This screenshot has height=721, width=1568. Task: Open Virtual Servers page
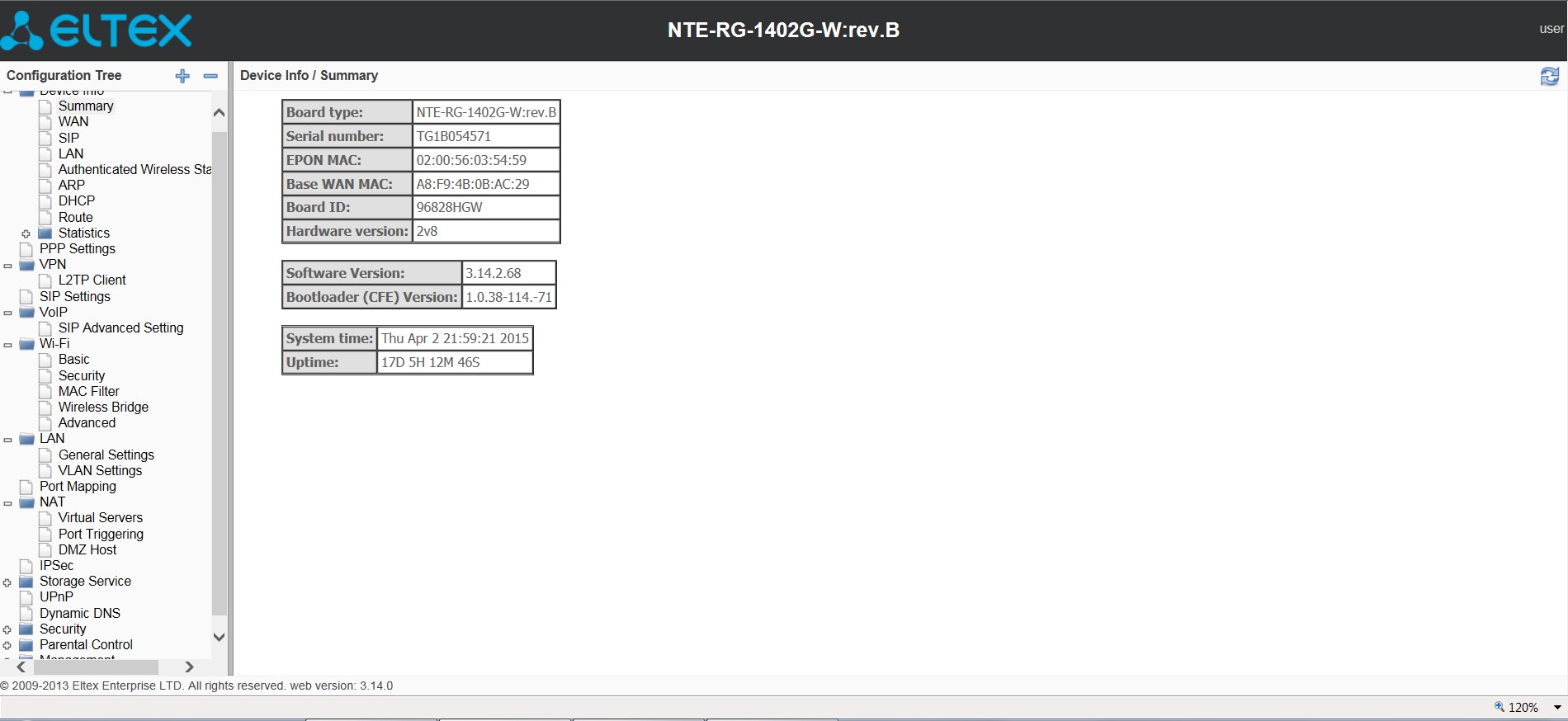[x=100, y=517]
